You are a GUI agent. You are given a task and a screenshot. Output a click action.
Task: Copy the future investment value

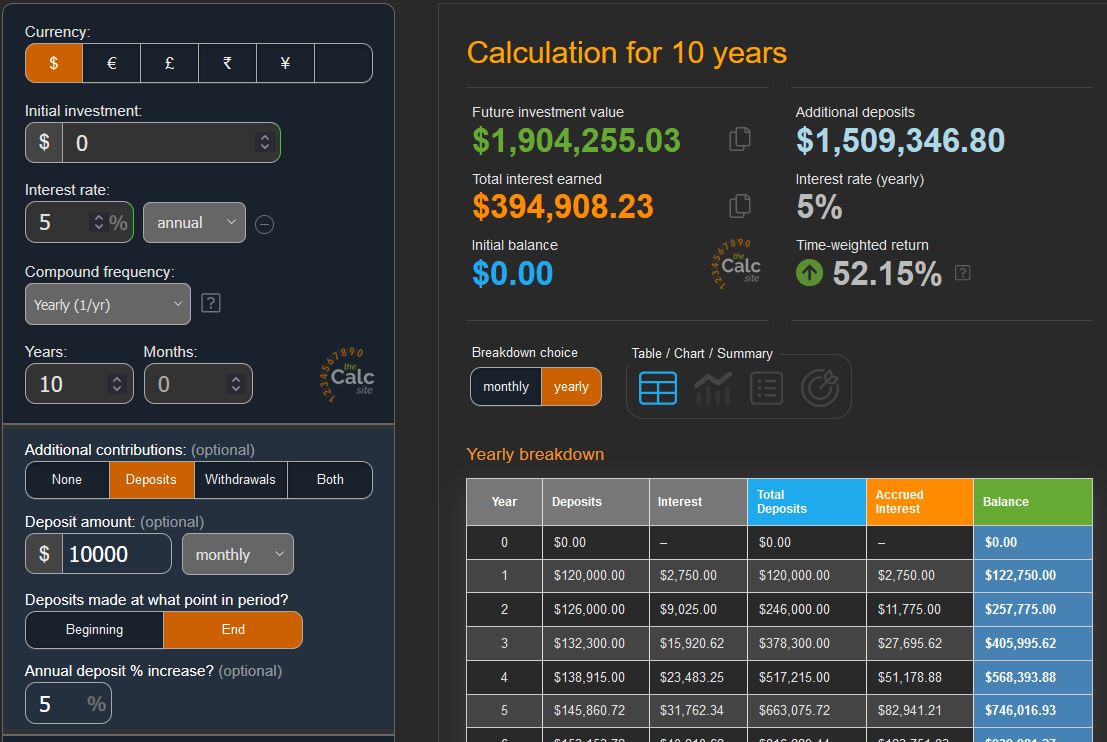pos(740,139)
